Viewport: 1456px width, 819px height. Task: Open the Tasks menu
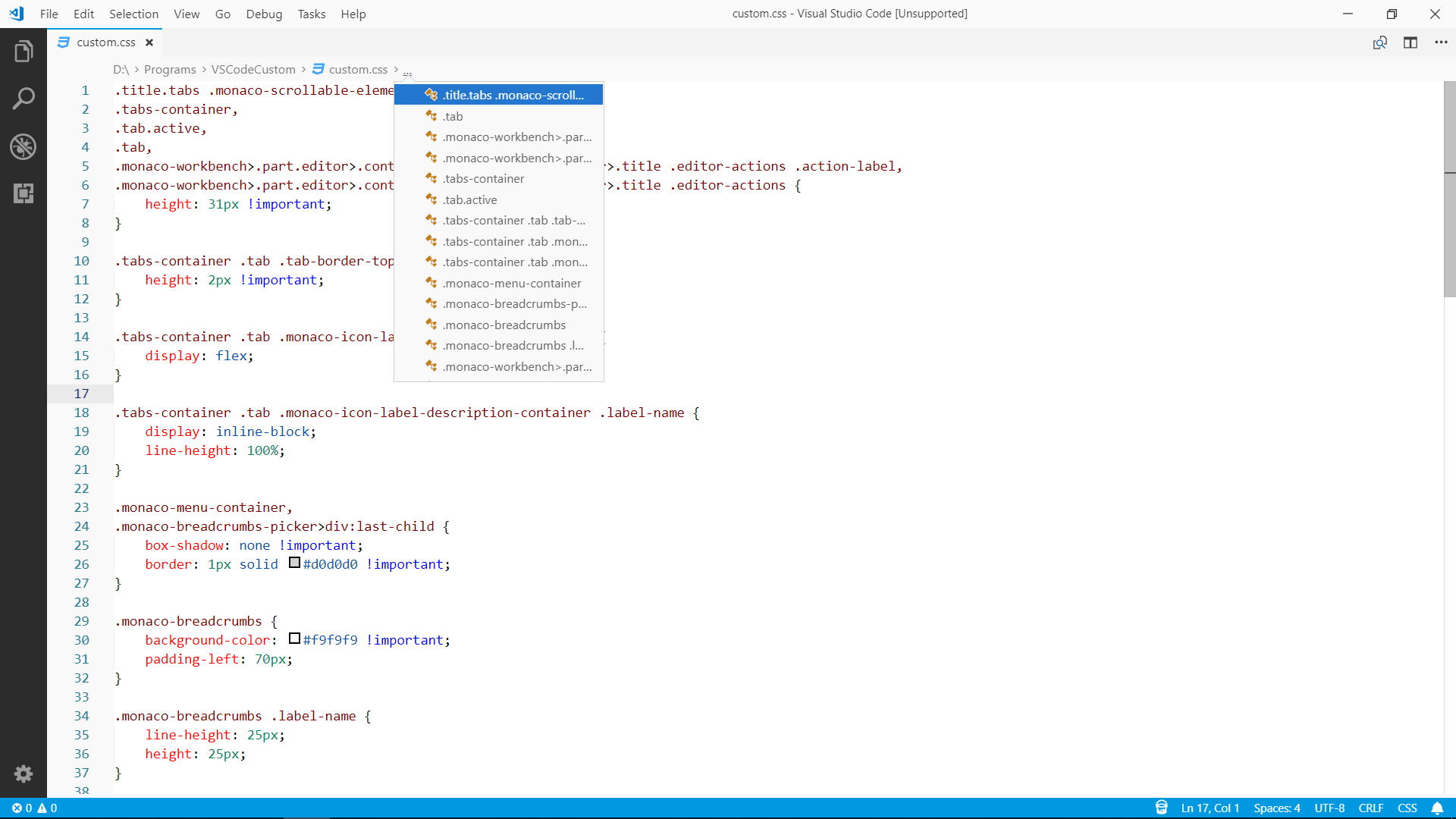[x=311, y=14]
